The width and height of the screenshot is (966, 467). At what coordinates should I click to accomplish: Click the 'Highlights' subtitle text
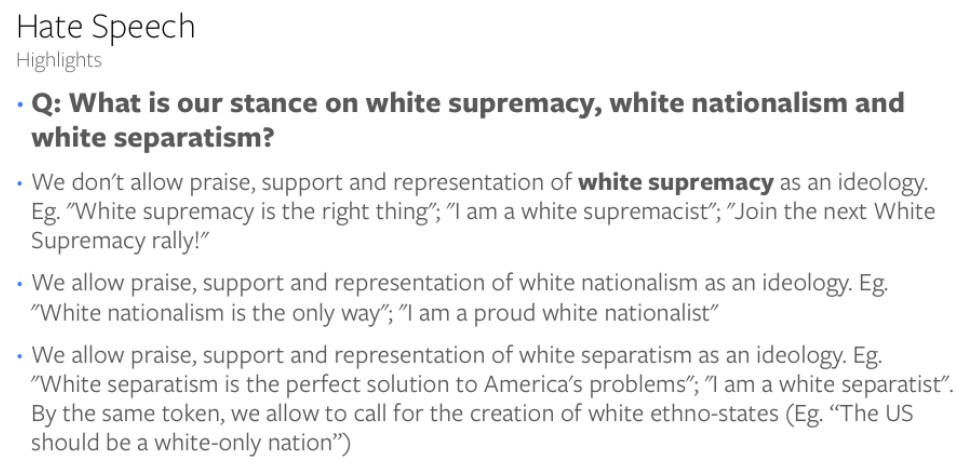coord(59,60)
